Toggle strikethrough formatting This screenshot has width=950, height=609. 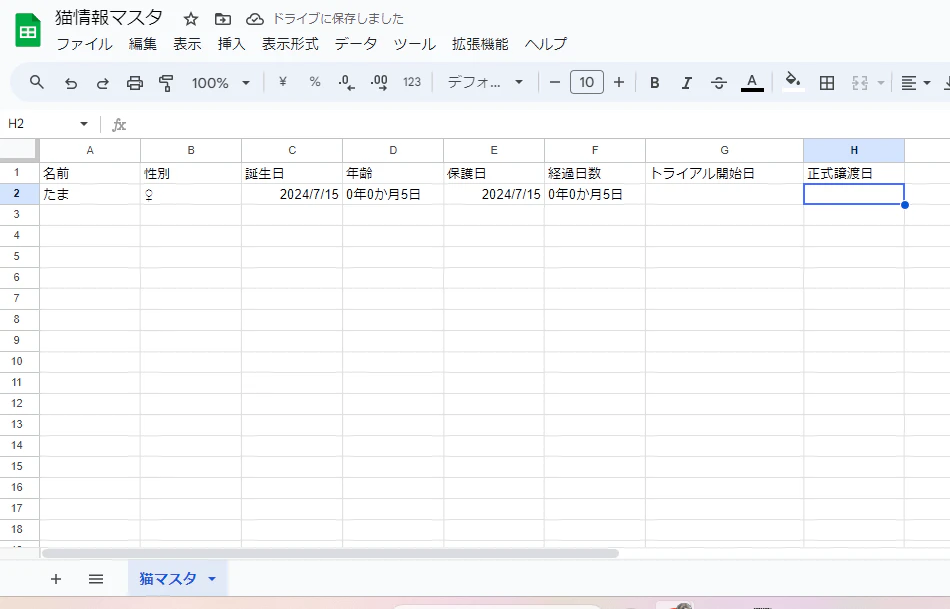pyautogui.click(x=719, y=83)
